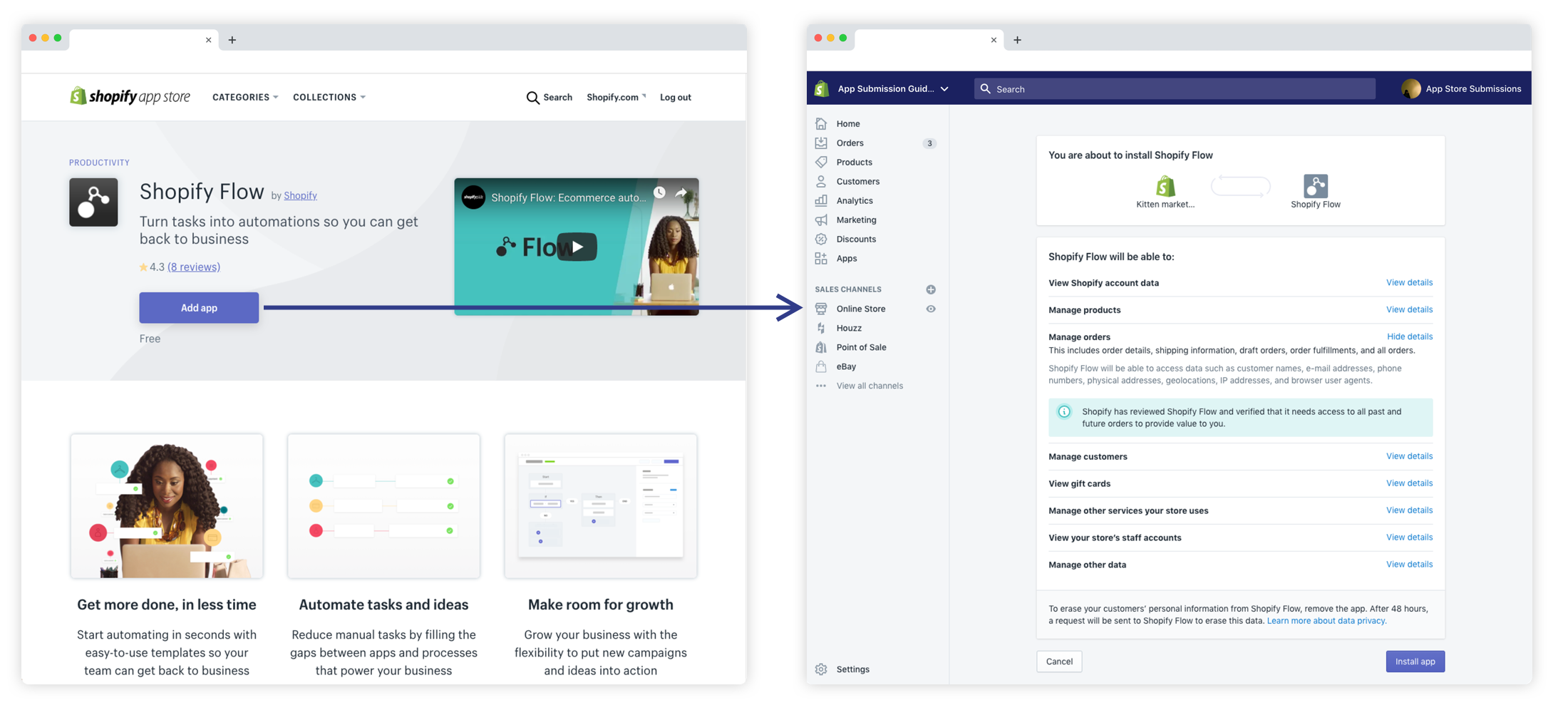
Task: Add a sales channel with plus icon
Action: pyautogui.click(x=931, y=289)
